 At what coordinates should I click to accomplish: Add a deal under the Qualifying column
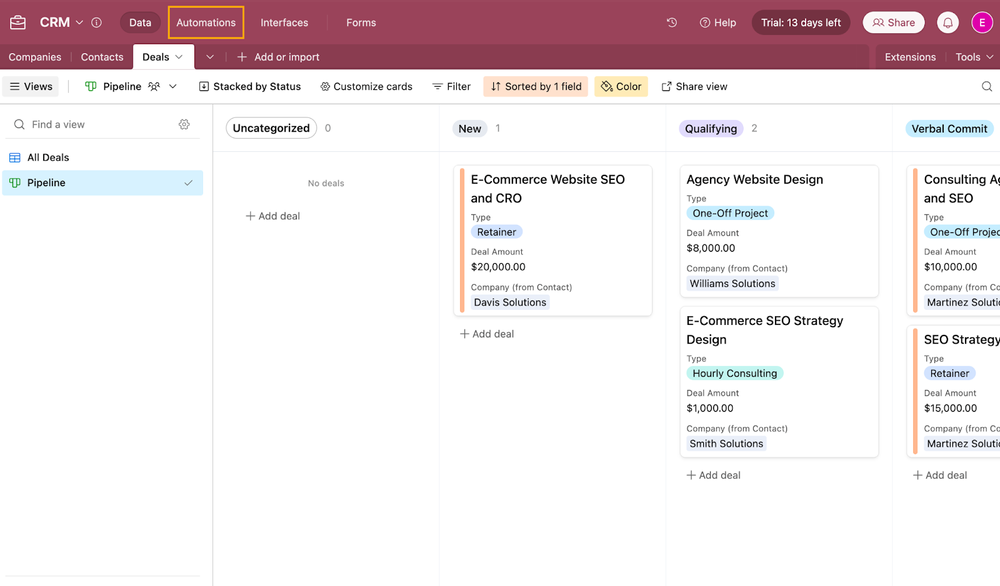click(713, 474)
